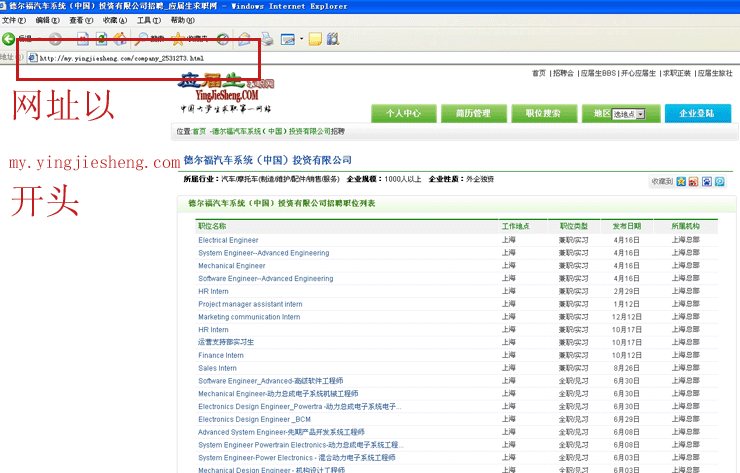Image resolution: width=740 pixels, height=473 pixels.
Task: Open 应届生BBS top navigation link
Action: [598, 73]
